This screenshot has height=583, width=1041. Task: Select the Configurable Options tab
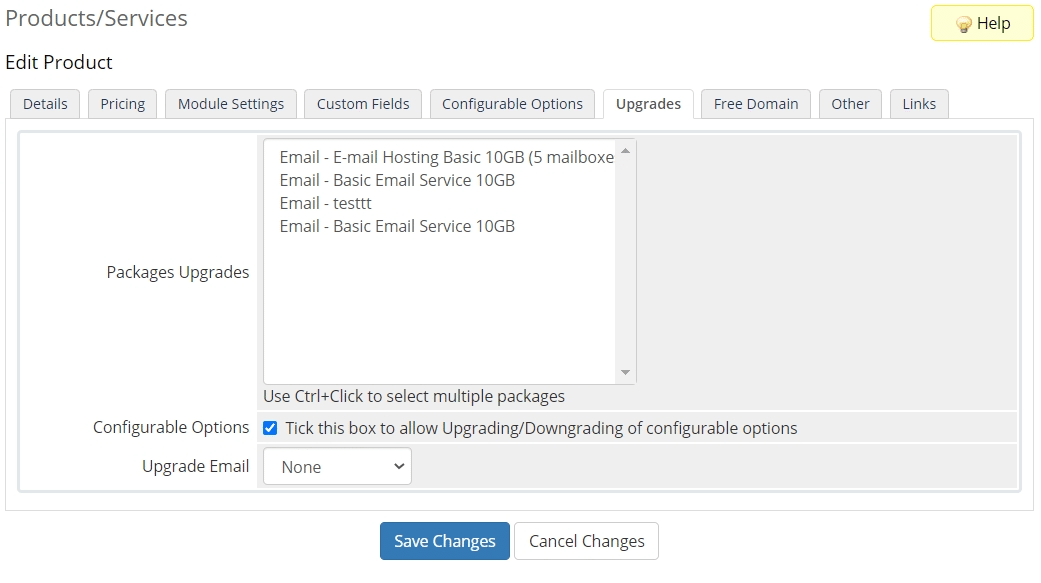[512, 104]
